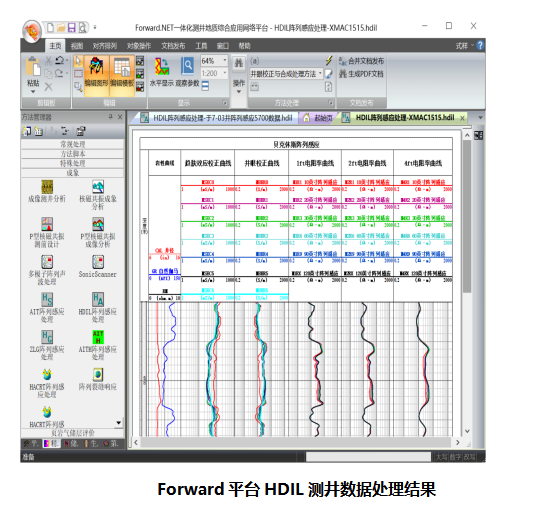Viewport: 551px width, 505px height.
Task: Open quick access toolbar customize arrow
Action: pos(95,27)
